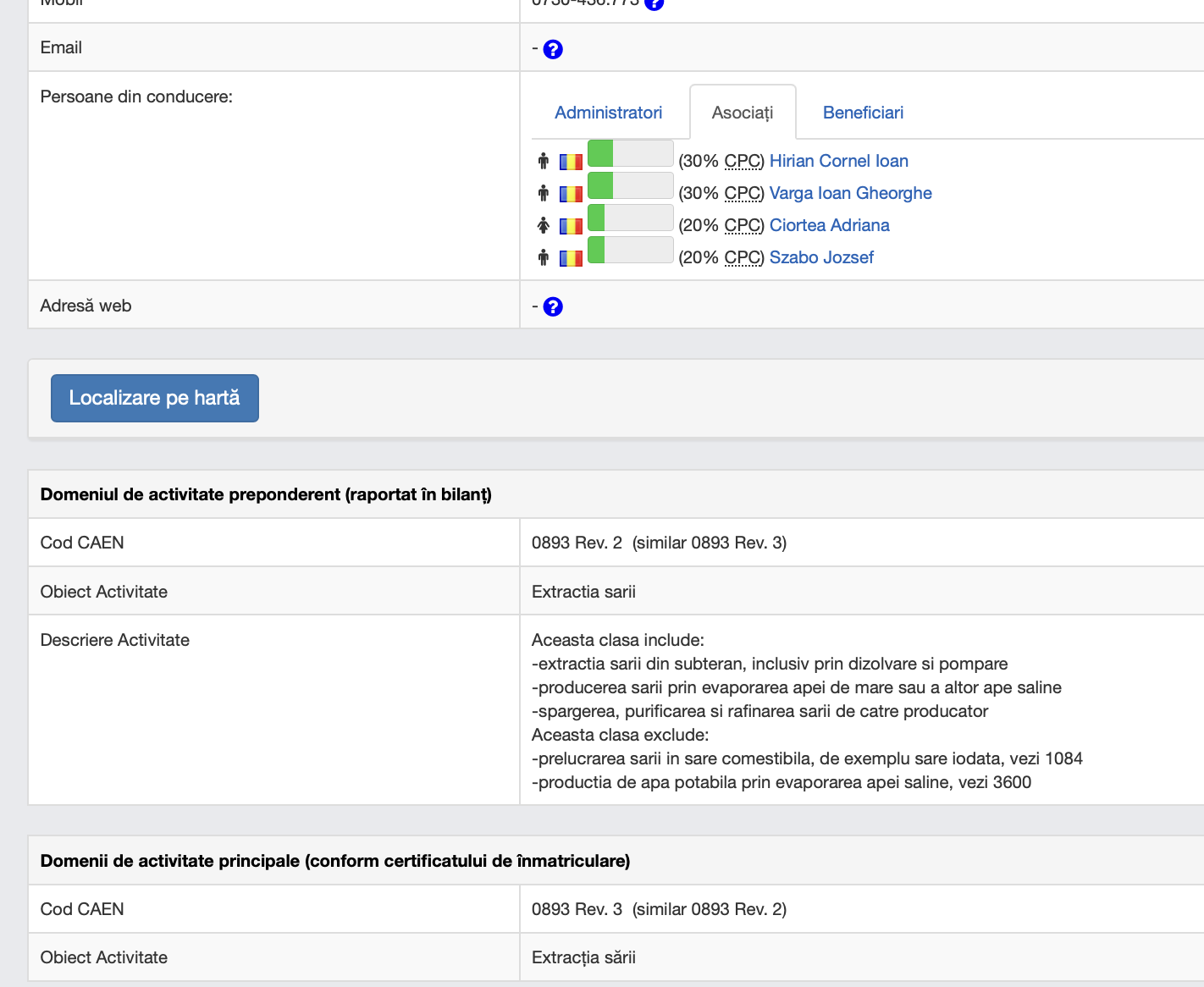Switch to the Administratori tab
This screenshot has height=987, width=1204.
tap(608, 113)
